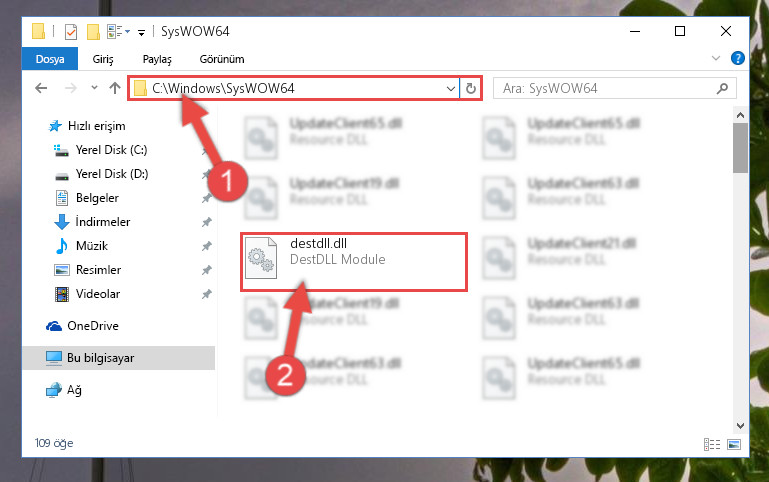Click the back navigation arrow
Image resolution: width=769 pixels, height=482 pixels.
pos(41,88)
